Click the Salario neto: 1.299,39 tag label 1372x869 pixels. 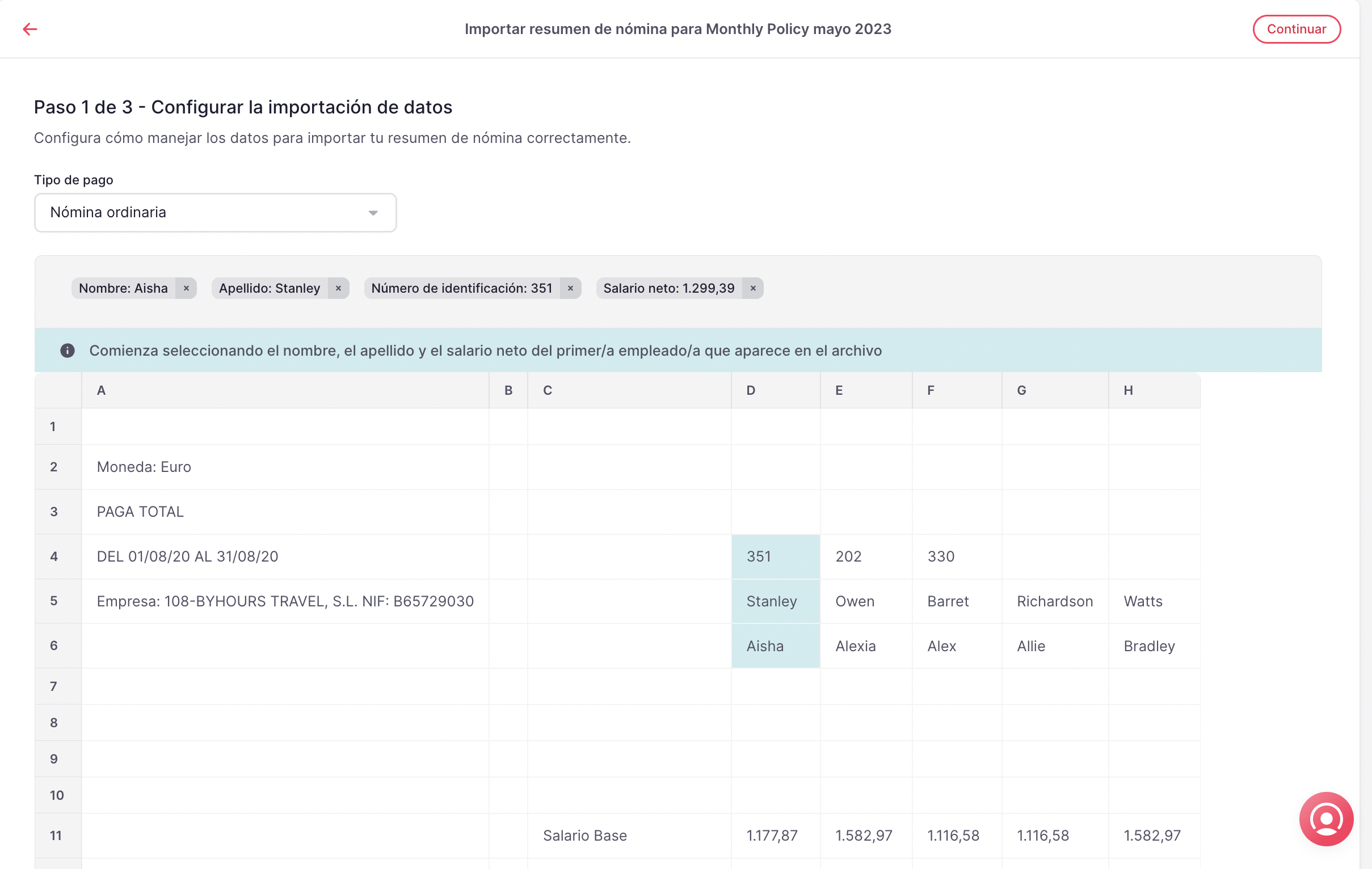669,288
